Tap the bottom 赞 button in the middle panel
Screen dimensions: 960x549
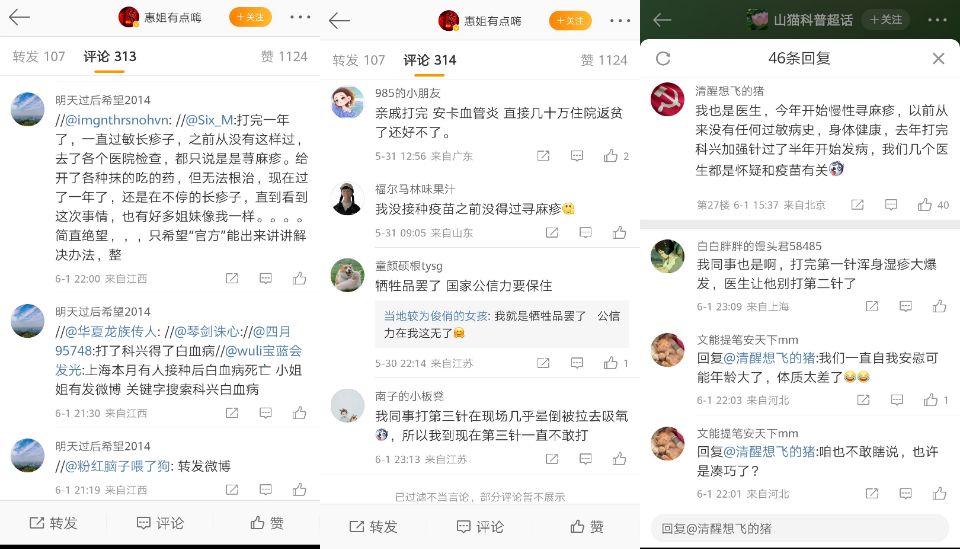pyautogui.click(x=587, y=526)
